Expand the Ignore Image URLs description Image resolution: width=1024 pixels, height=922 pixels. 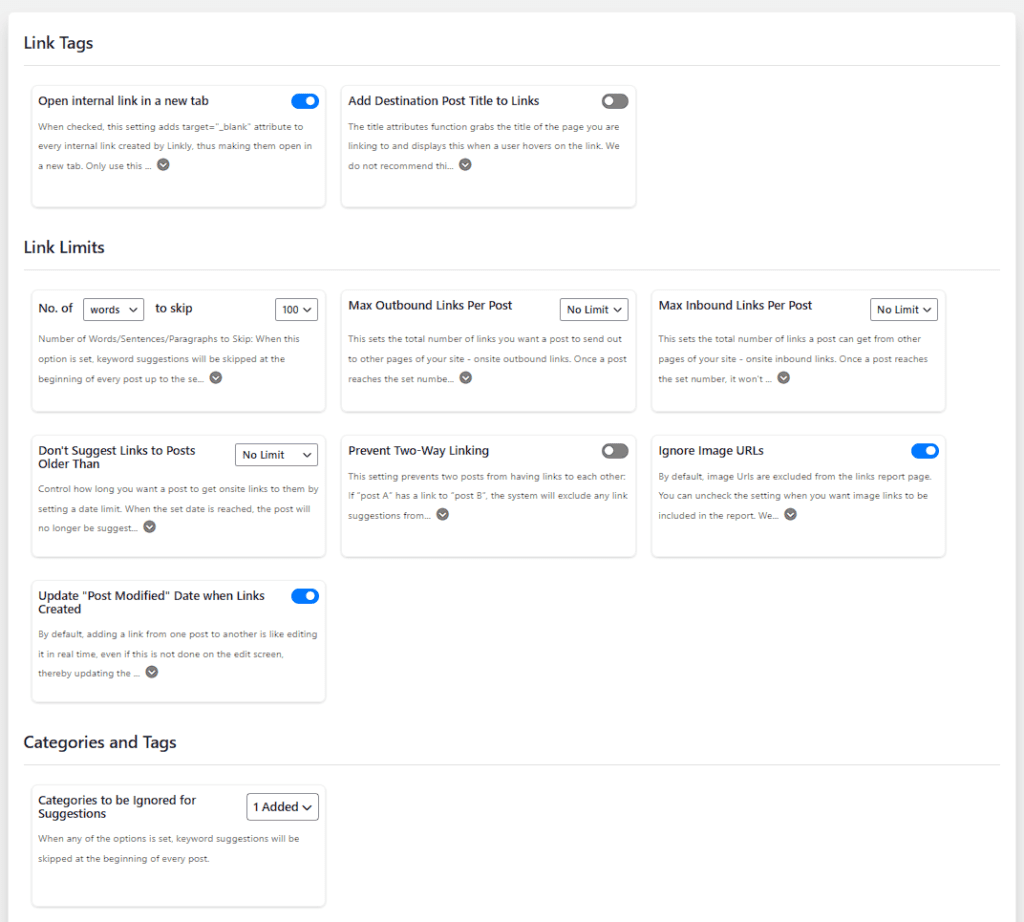790,514
